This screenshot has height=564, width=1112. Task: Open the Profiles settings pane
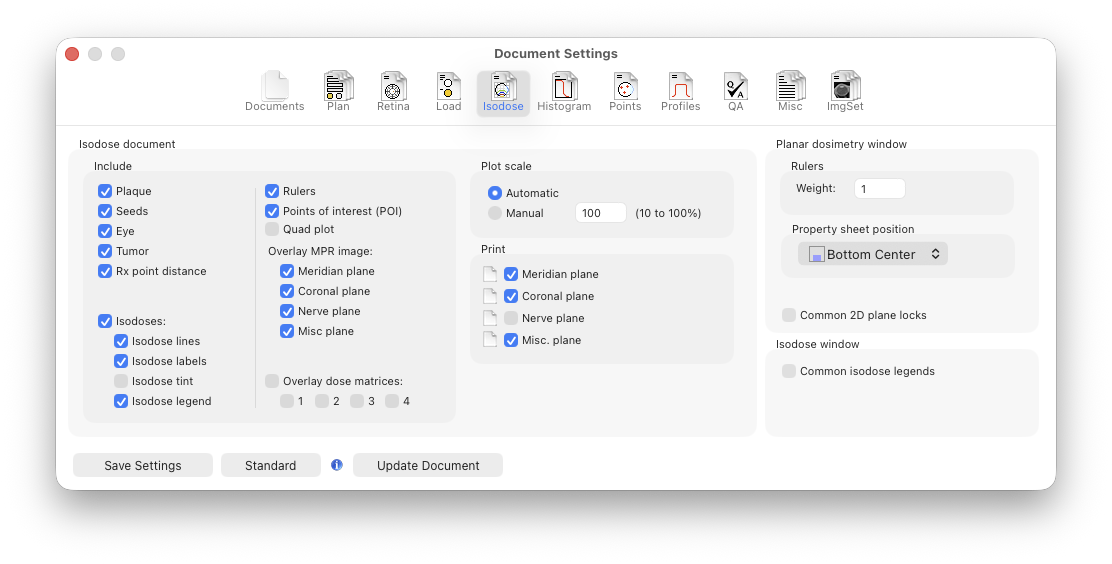click(x=681, y=92)
